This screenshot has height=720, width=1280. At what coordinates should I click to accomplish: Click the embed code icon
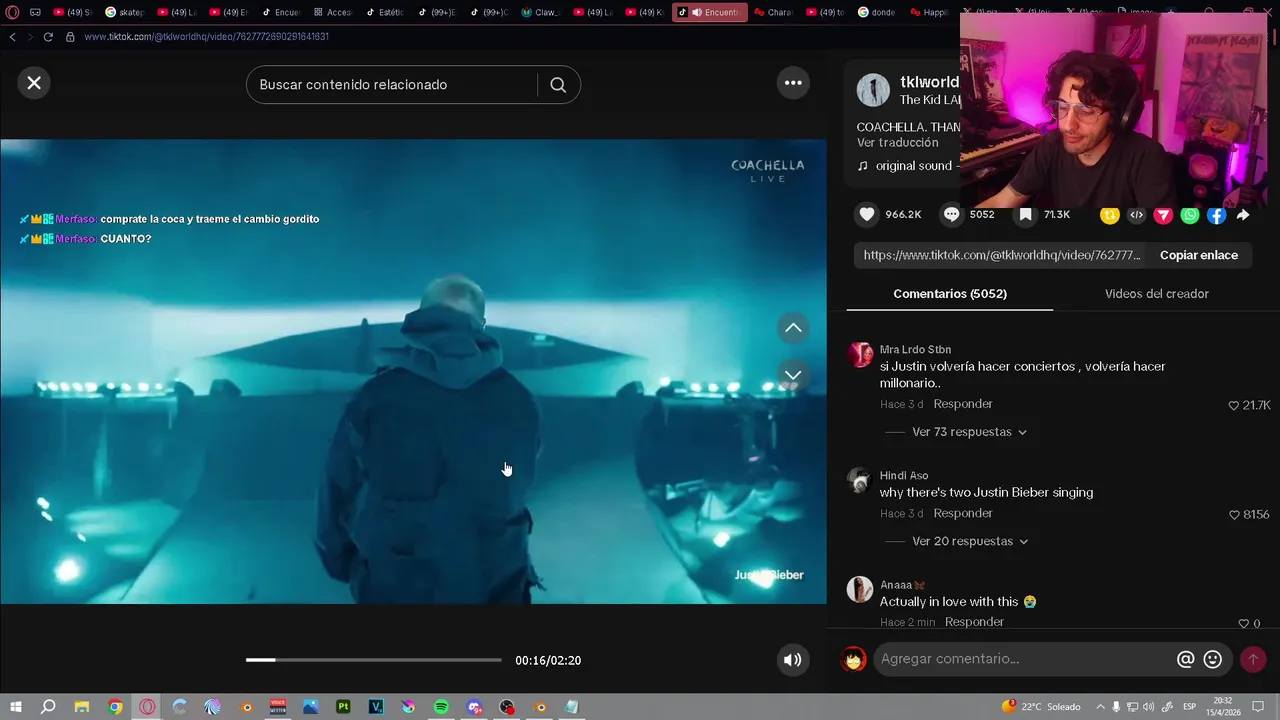coord(1136,215)
